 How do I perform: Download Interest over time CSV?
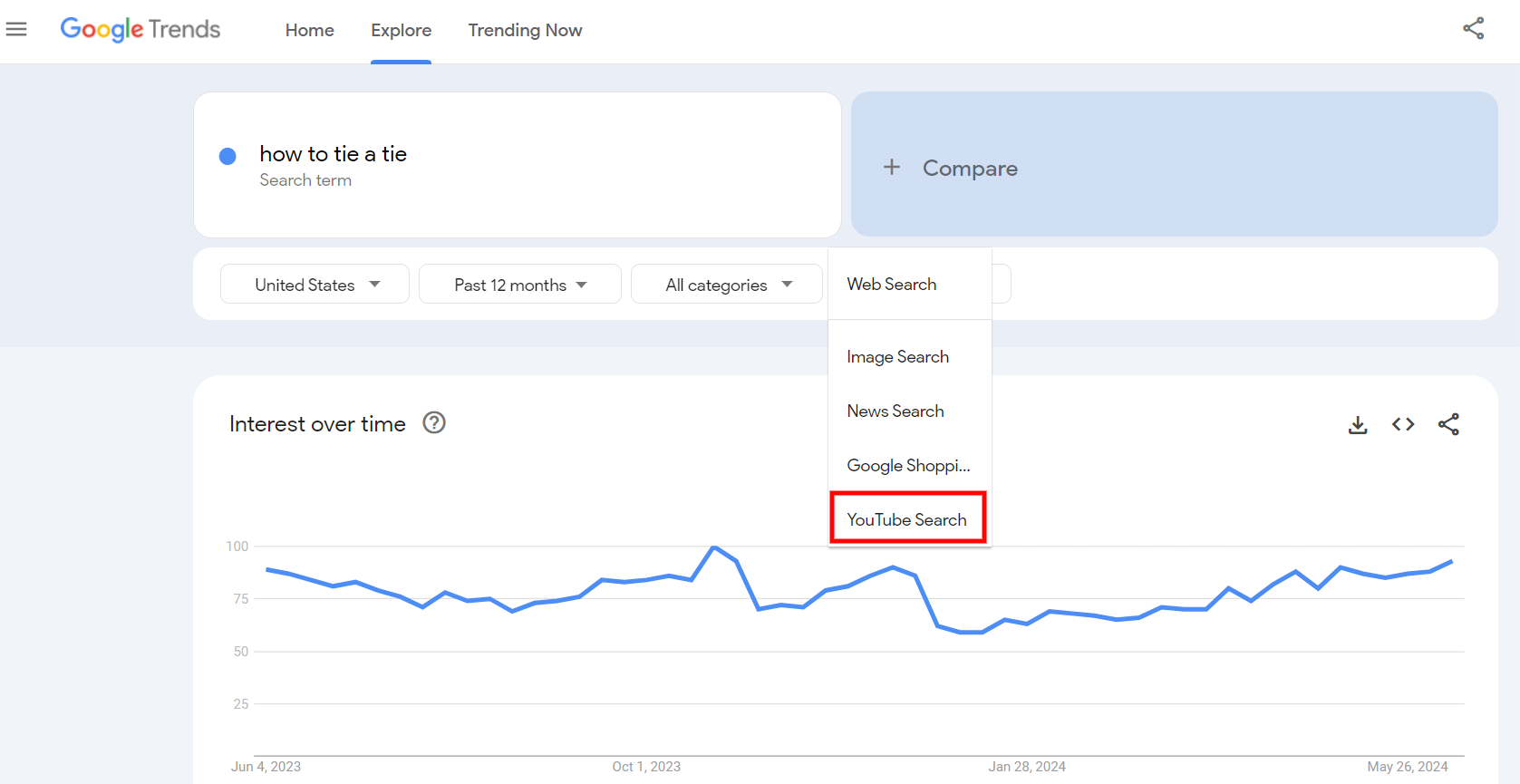pos(1358,424)
